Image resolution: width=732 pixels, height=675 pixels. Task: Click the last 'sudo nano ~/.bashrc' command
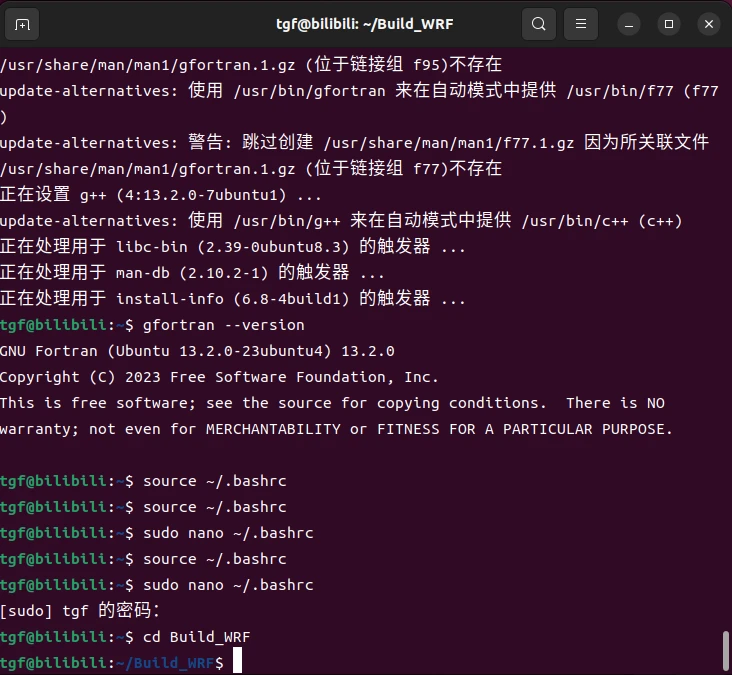[x=228, y=585]
